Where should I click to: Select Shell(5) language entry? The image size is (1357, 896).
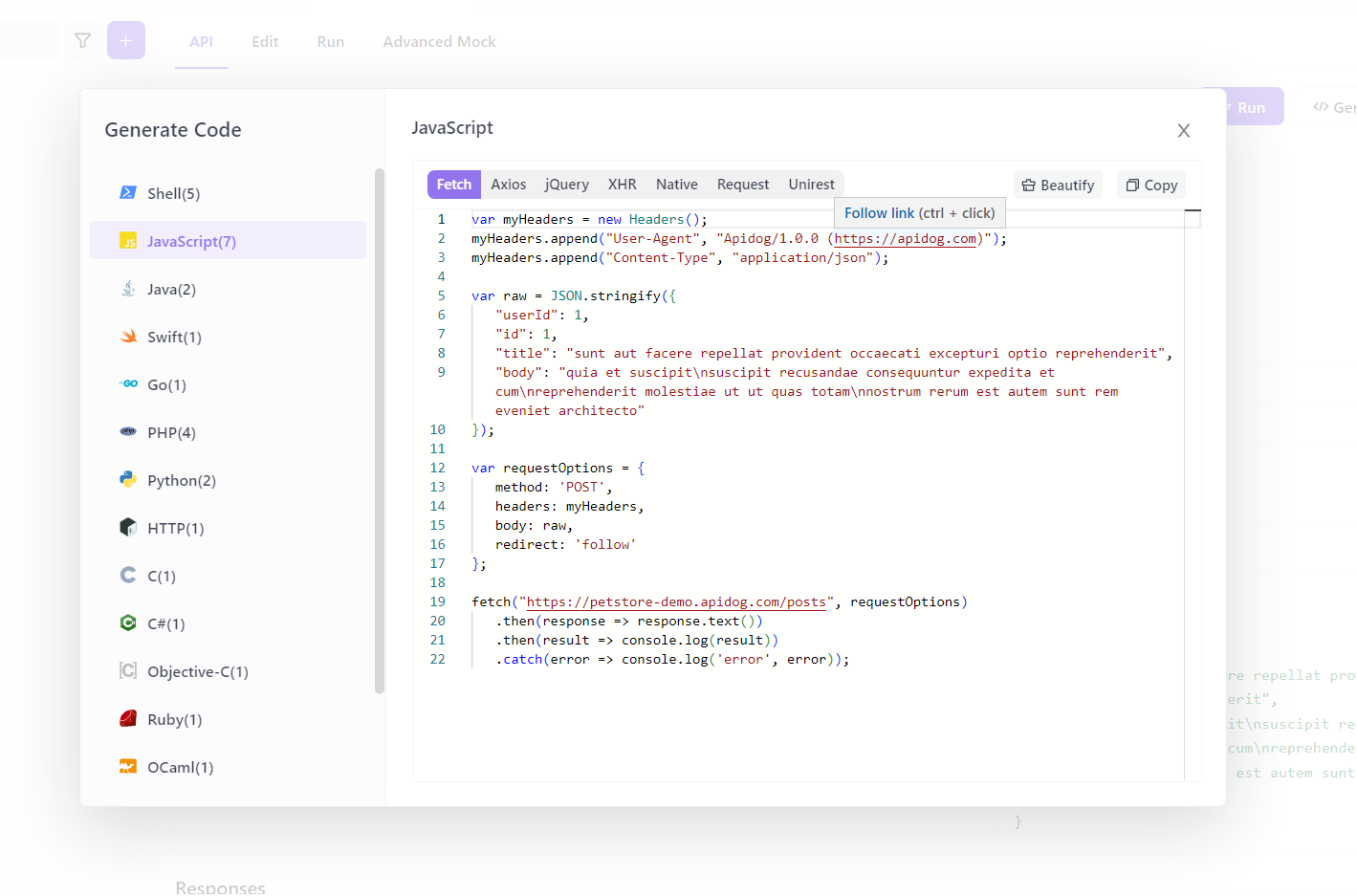(228, 193)
